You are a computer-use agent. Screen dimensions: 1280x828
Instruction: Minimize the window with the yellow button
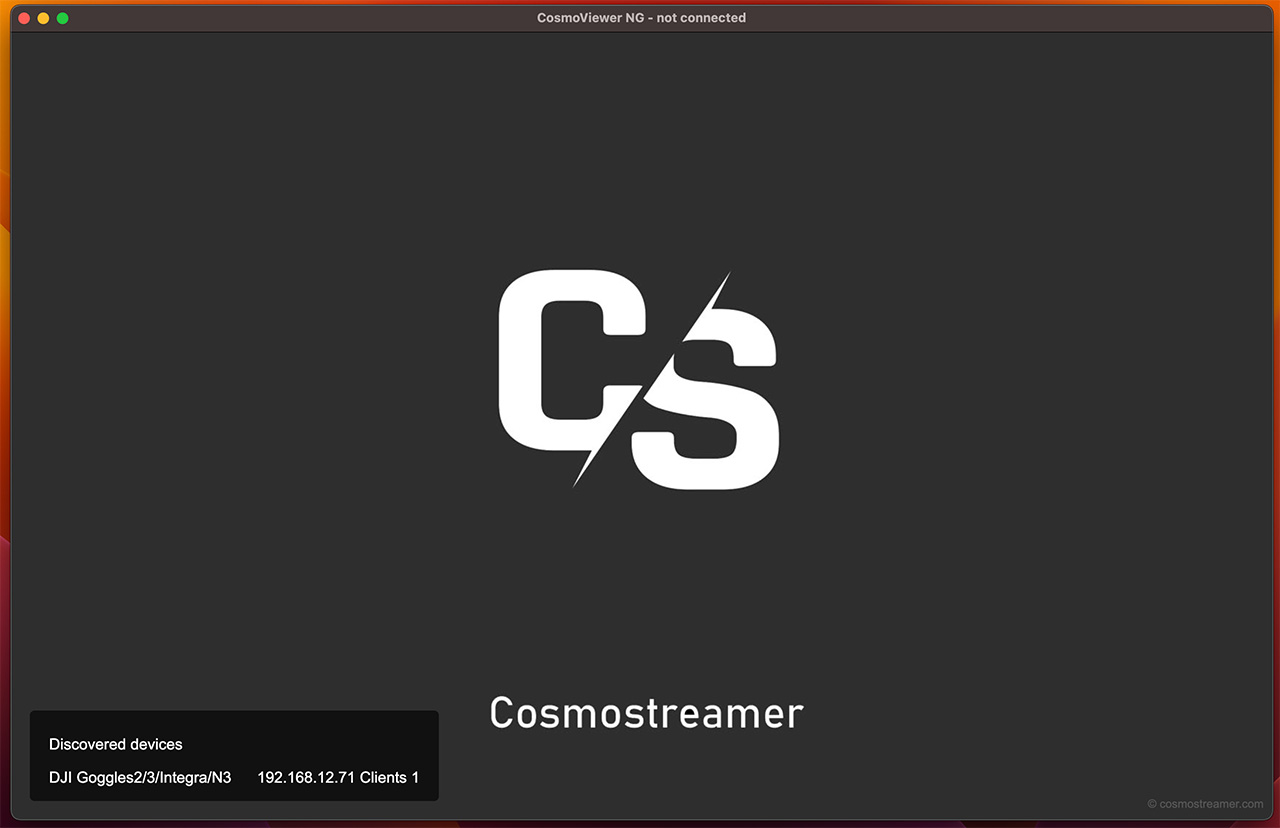click(43, 18)
